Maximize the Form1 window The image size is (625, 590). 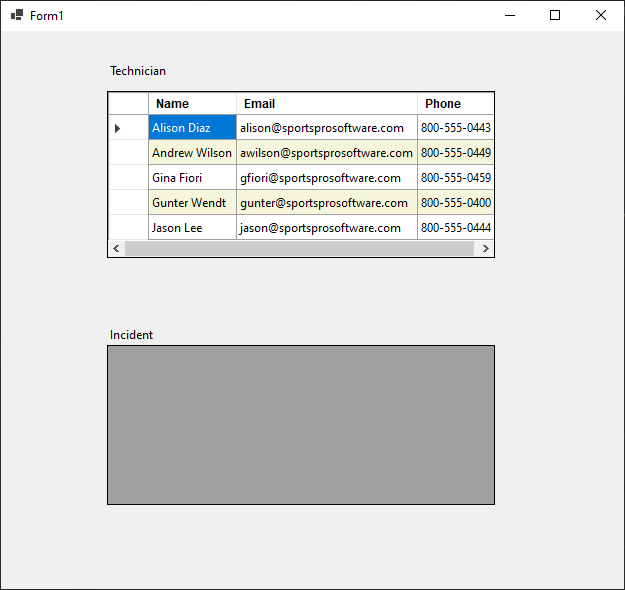click(x=555, y=16)
